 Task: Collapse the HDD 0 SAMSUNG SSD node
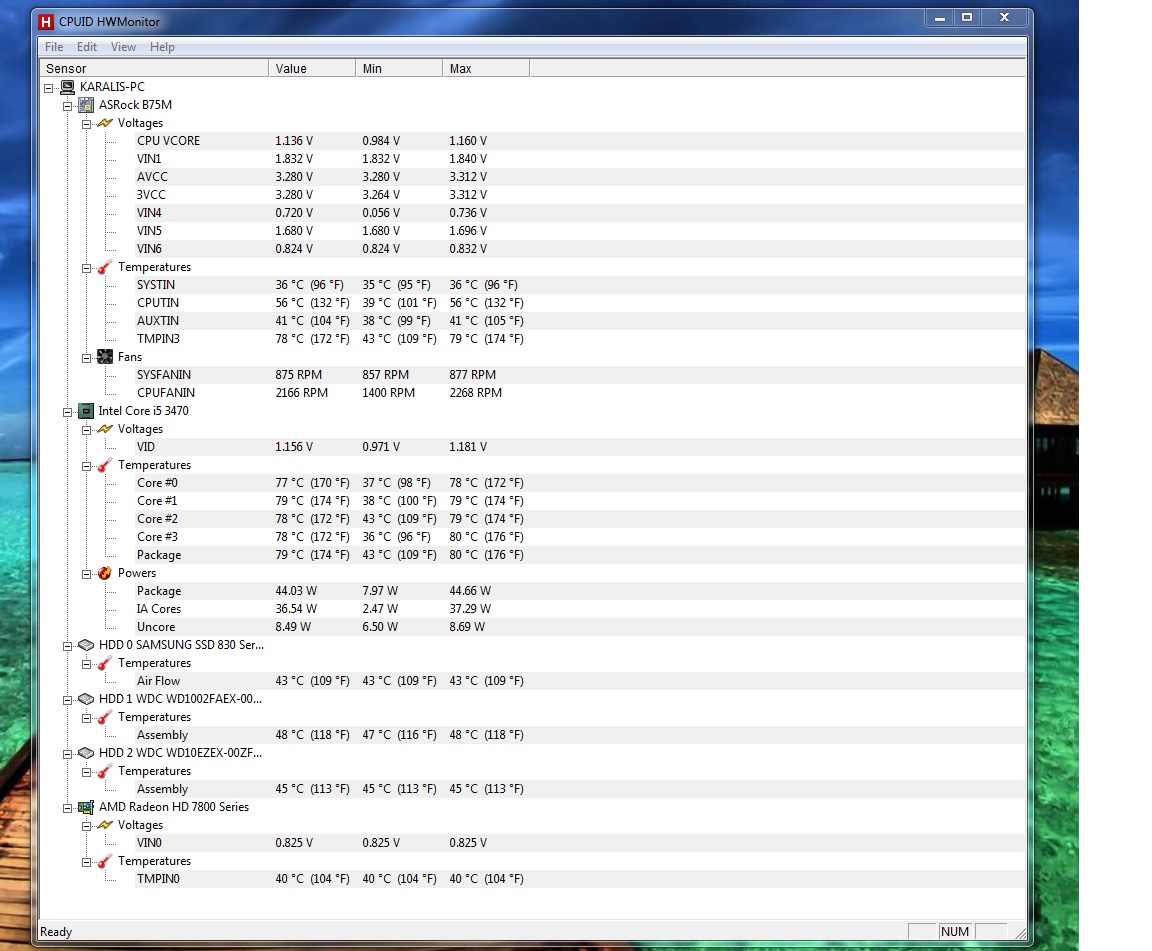68,646
